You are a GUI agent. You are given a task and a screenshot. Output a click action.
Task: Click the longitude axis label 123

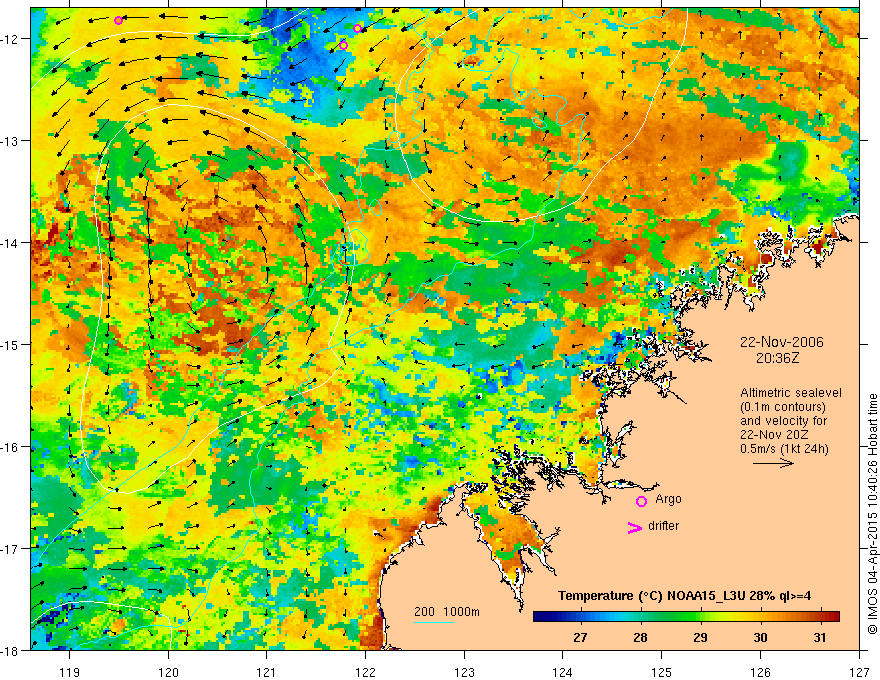pyautogui.click(x=464, y=672)
